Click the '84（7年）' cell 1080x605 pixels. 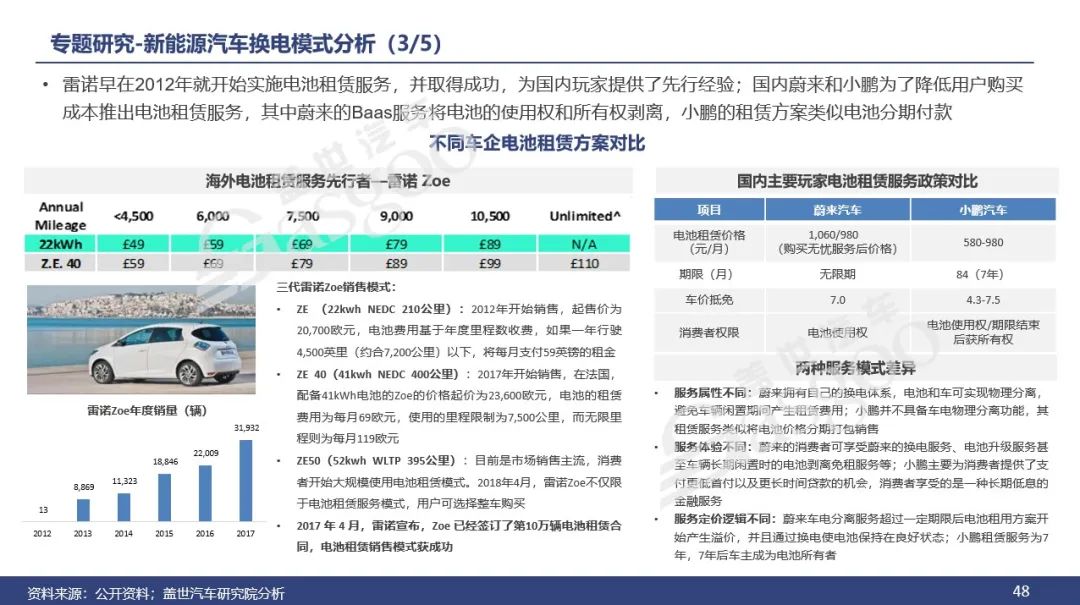tap(983, 274)
